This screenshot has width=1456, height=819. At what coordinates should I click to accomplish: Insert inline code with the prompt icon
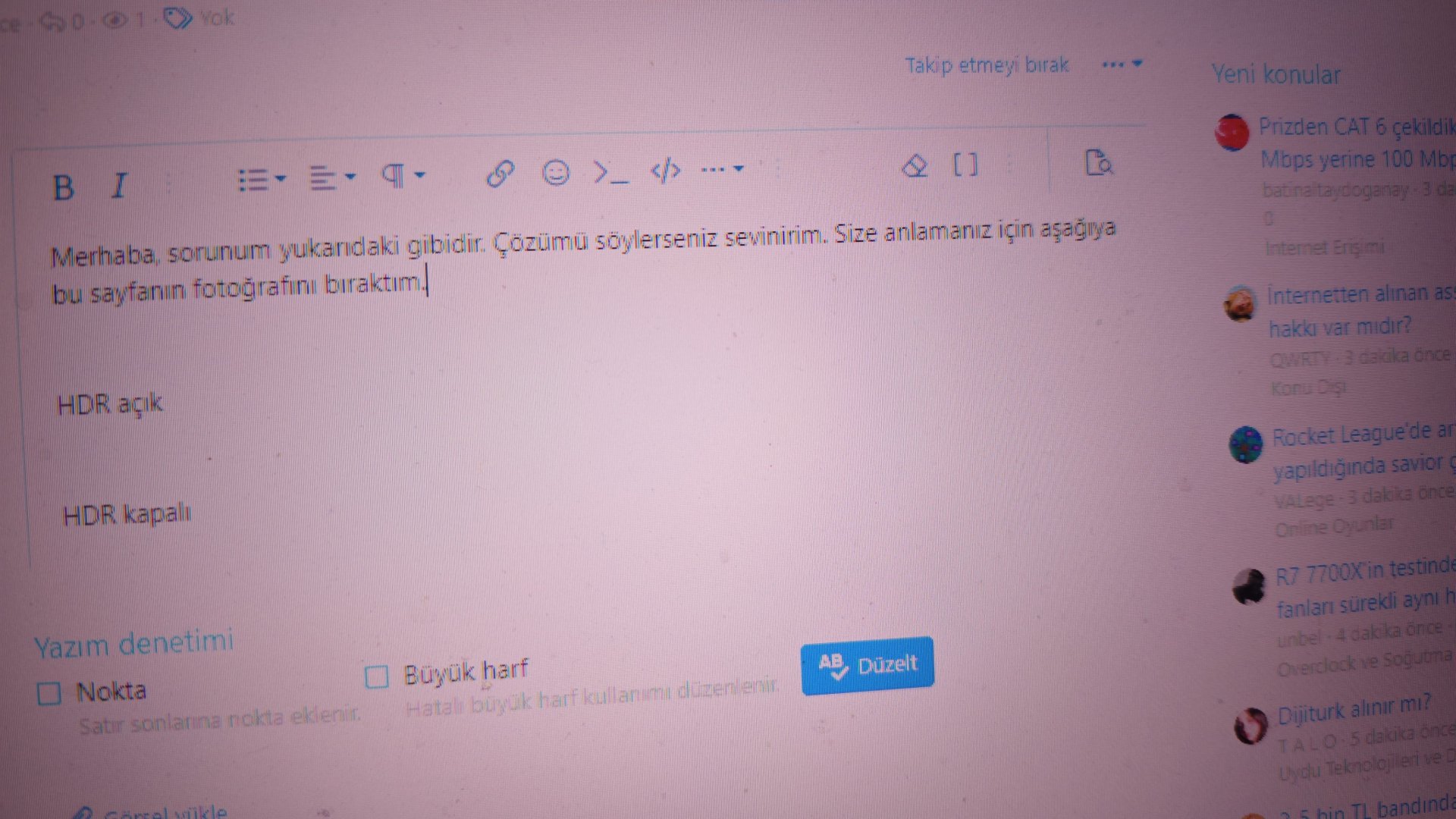[x=610, y=172]
